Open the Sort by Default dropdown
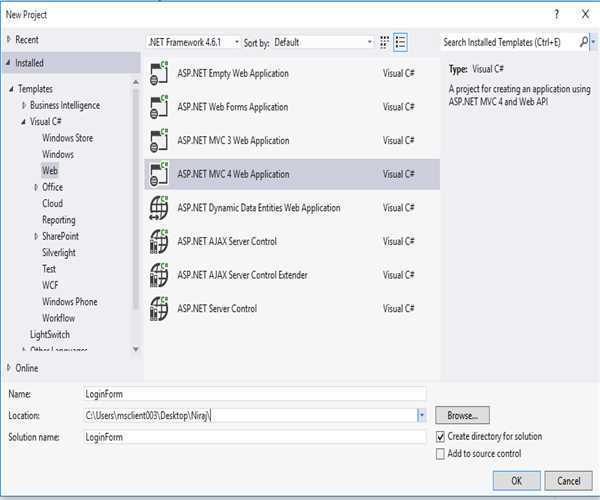Viewport: 600px width, 500px height. click(369, 43)
